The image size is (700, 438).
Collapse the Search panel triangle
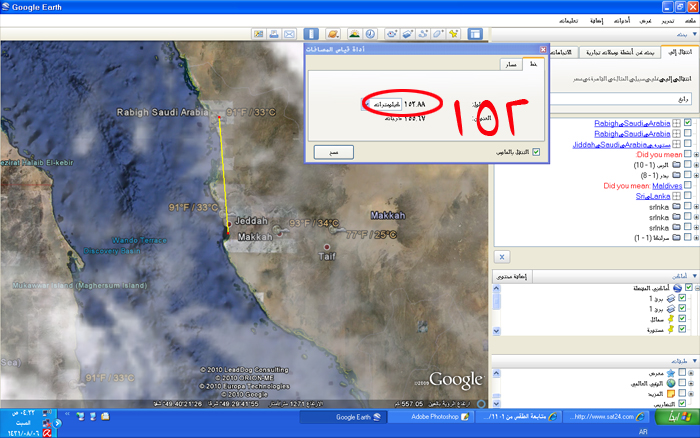(x=695, y=34)
